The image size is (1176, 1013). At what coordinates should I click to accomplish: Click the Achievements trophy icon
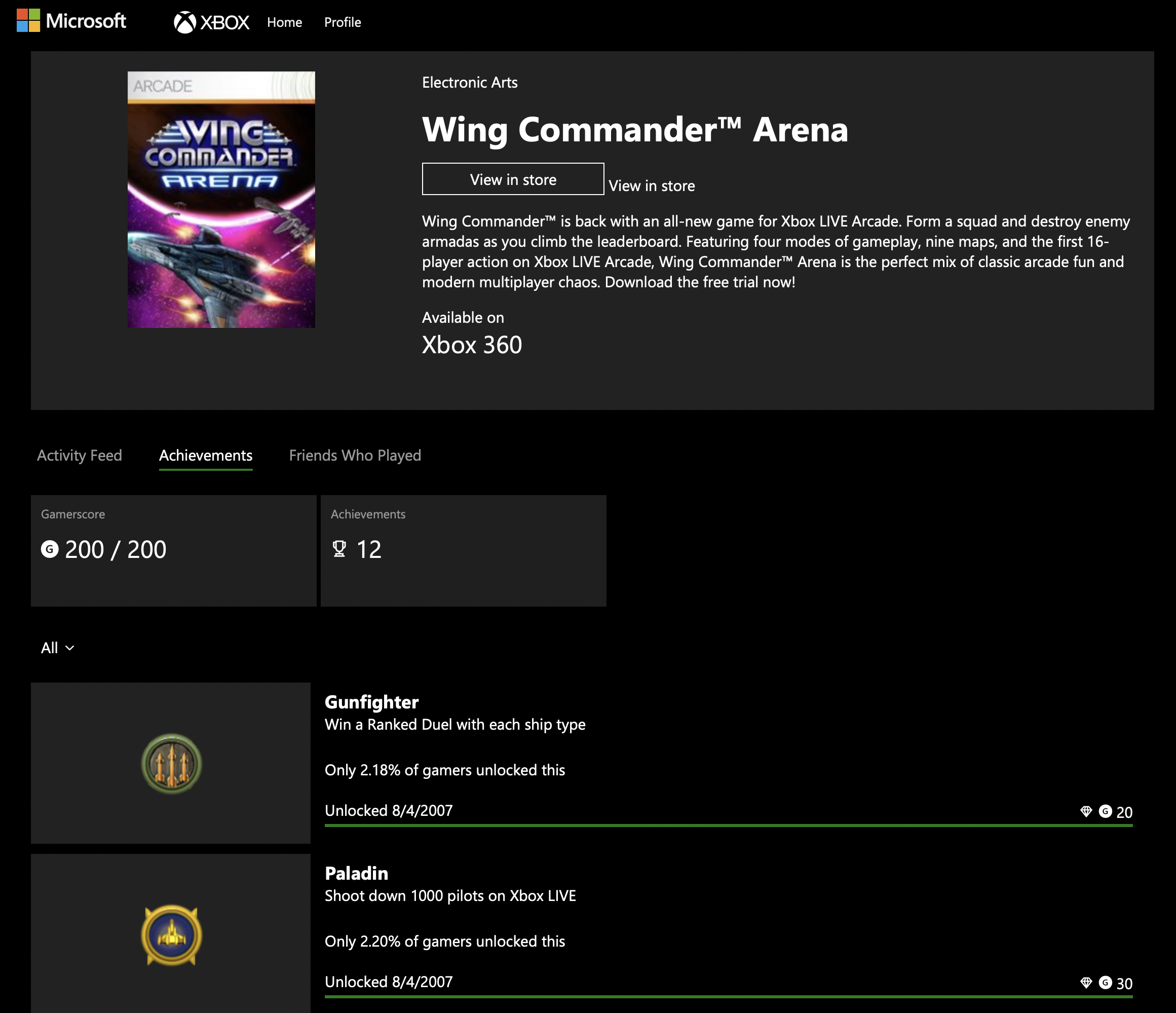click(x=339, y=549)
